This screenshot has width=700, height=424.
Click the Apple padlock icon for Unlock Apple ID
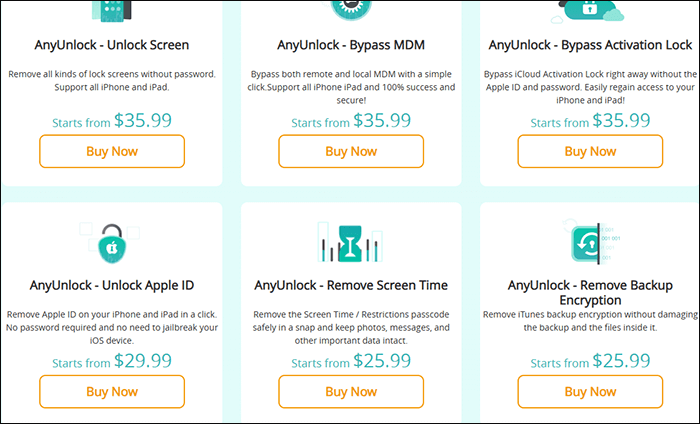[112, 243]
